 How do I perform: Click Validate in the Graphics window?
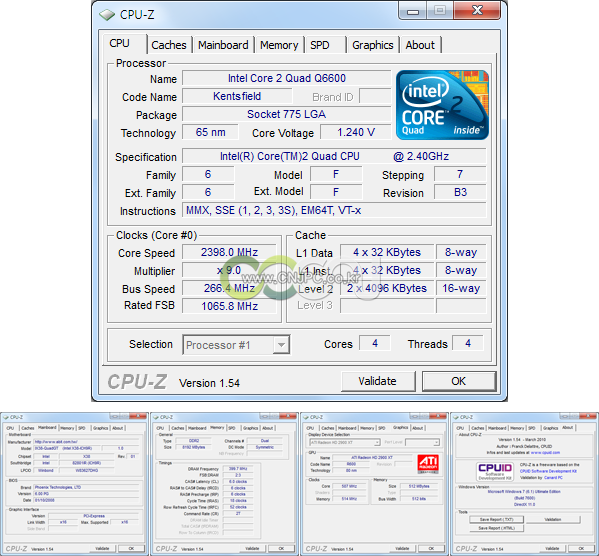402,548
